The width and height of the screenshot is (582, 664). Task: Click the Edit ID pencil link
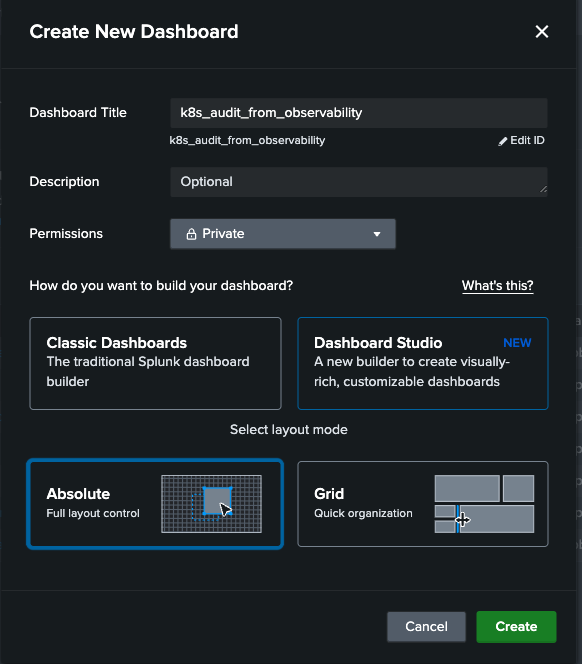521,141
